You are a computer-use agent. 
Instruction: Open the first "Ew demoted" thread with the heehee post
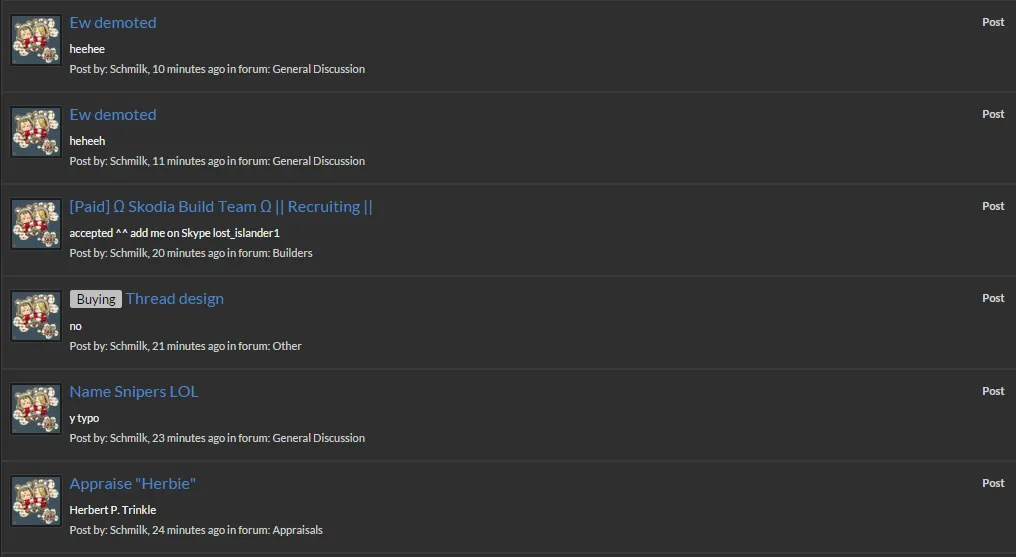(113, 23)
